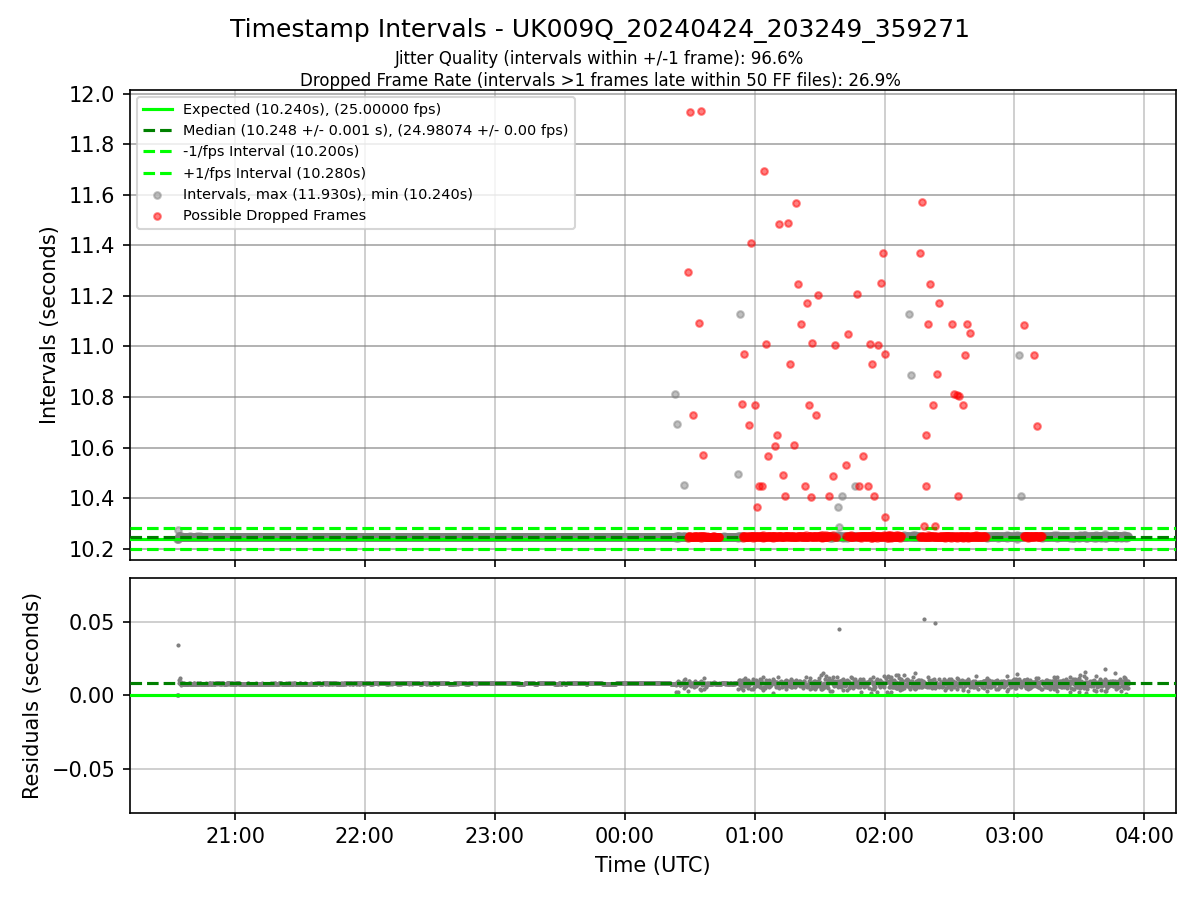This screenshot has width=1200, height=900.
Task: Click the "03:00" time tick label
Action: tap(1015, 835)
